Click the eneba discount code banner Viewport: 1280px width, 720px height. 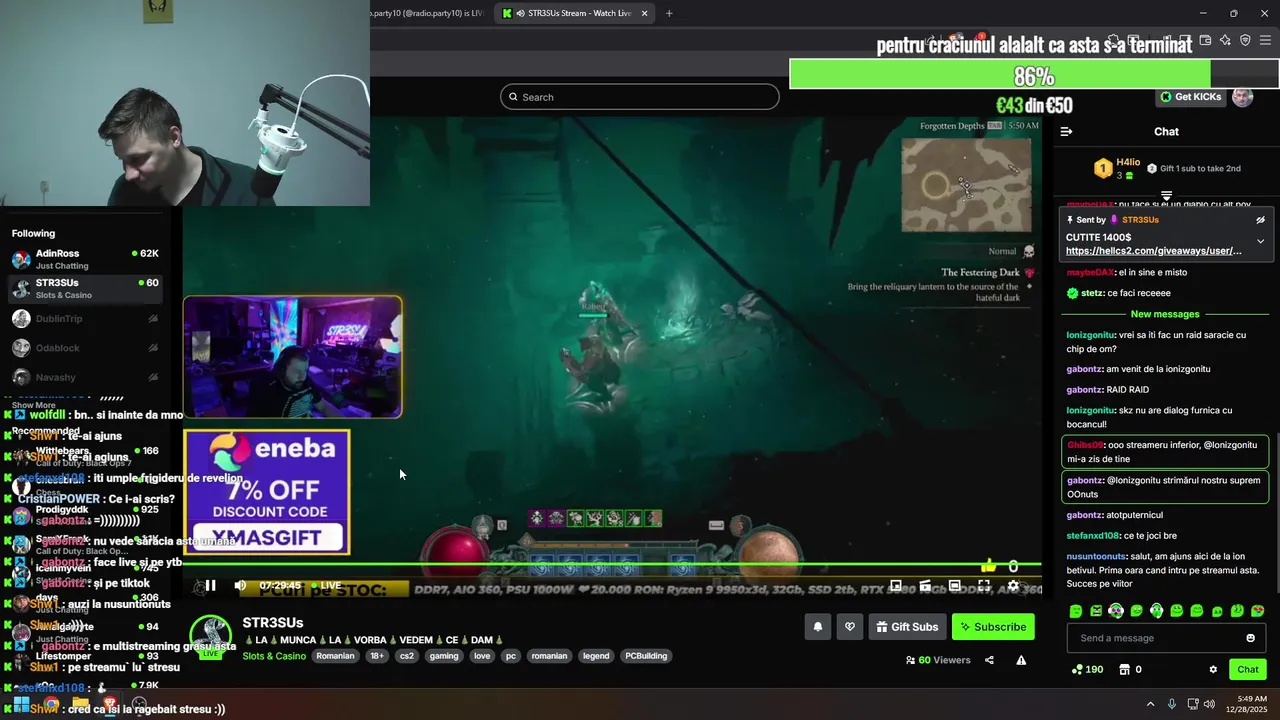[x=267, y=493]
